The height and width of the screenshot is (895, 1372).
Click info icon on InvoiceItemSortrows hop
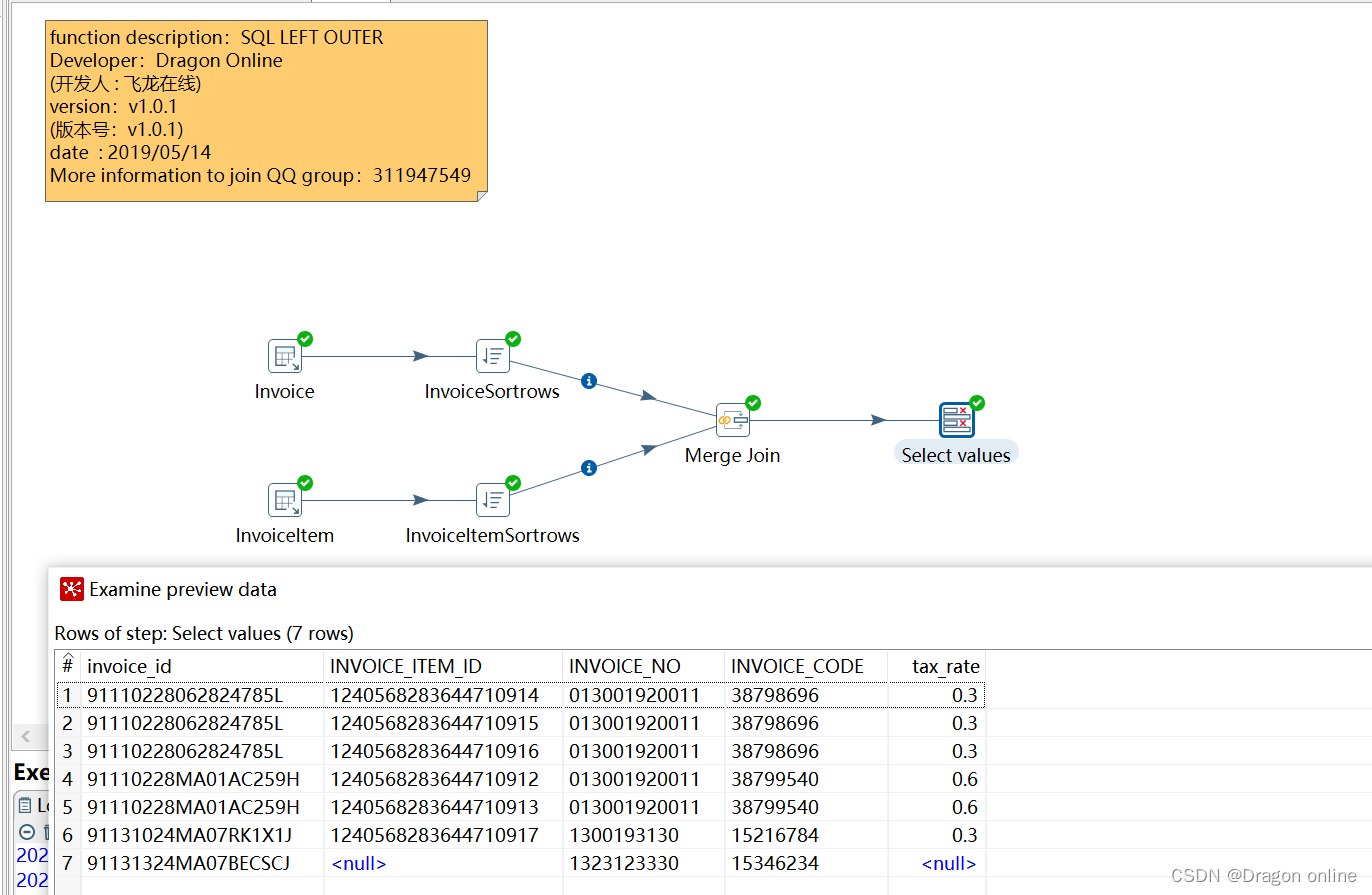tap(589, 468)
